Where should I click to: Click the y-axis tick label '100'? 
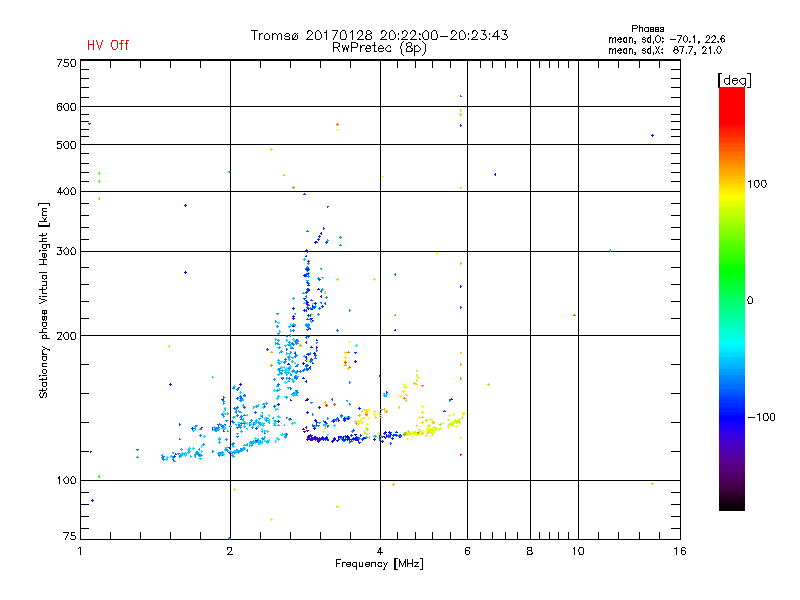click(x=66, y=480)
